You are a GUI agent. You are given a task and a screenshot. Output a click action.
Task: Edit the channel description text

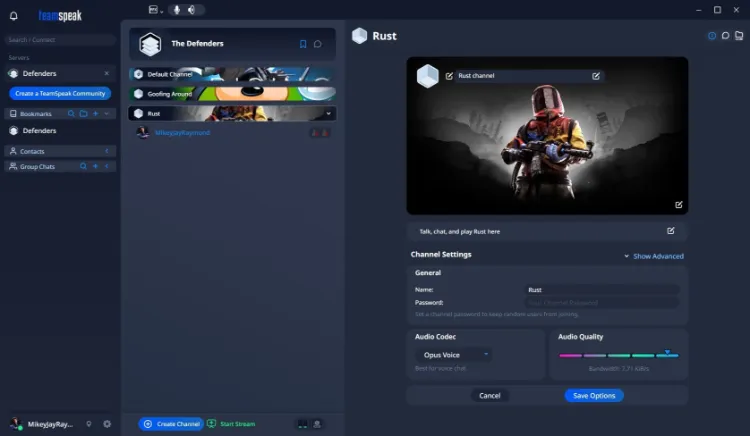671,231
